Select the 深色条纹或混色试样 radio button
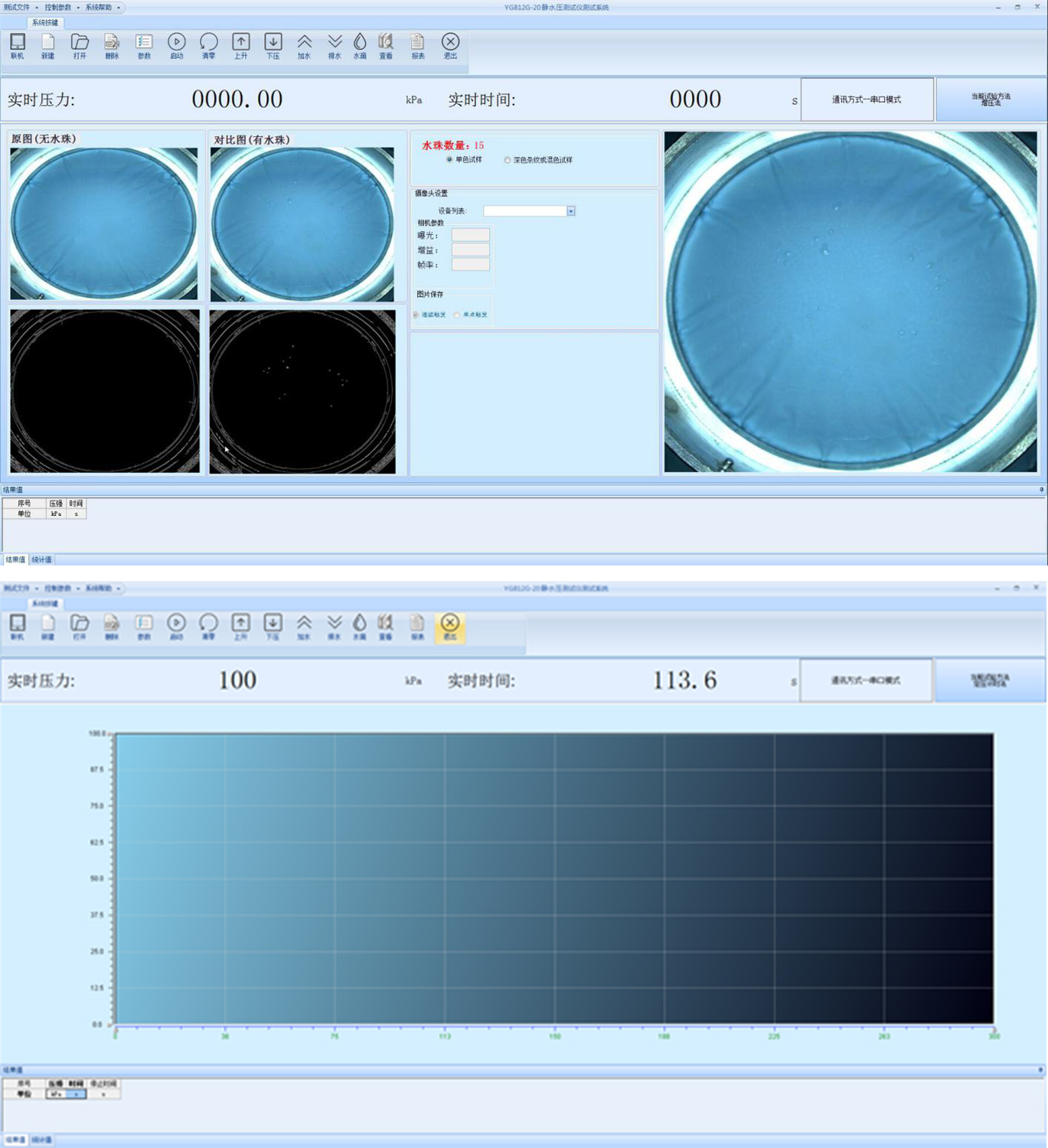The width and height of the screenshot is (1048, 1148). point(508,160)
